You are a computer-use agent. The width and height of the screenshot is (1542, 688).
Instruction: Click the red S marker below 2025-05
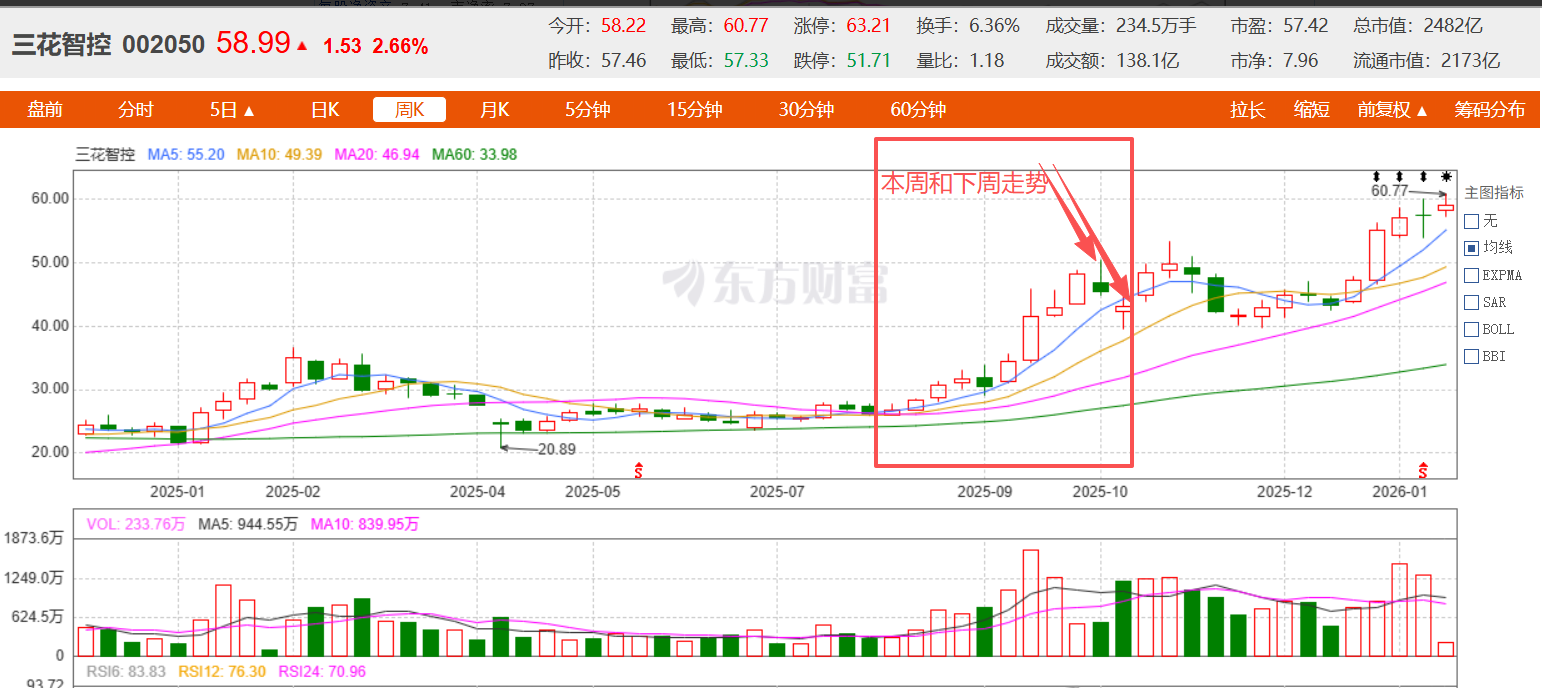point(641,468)
